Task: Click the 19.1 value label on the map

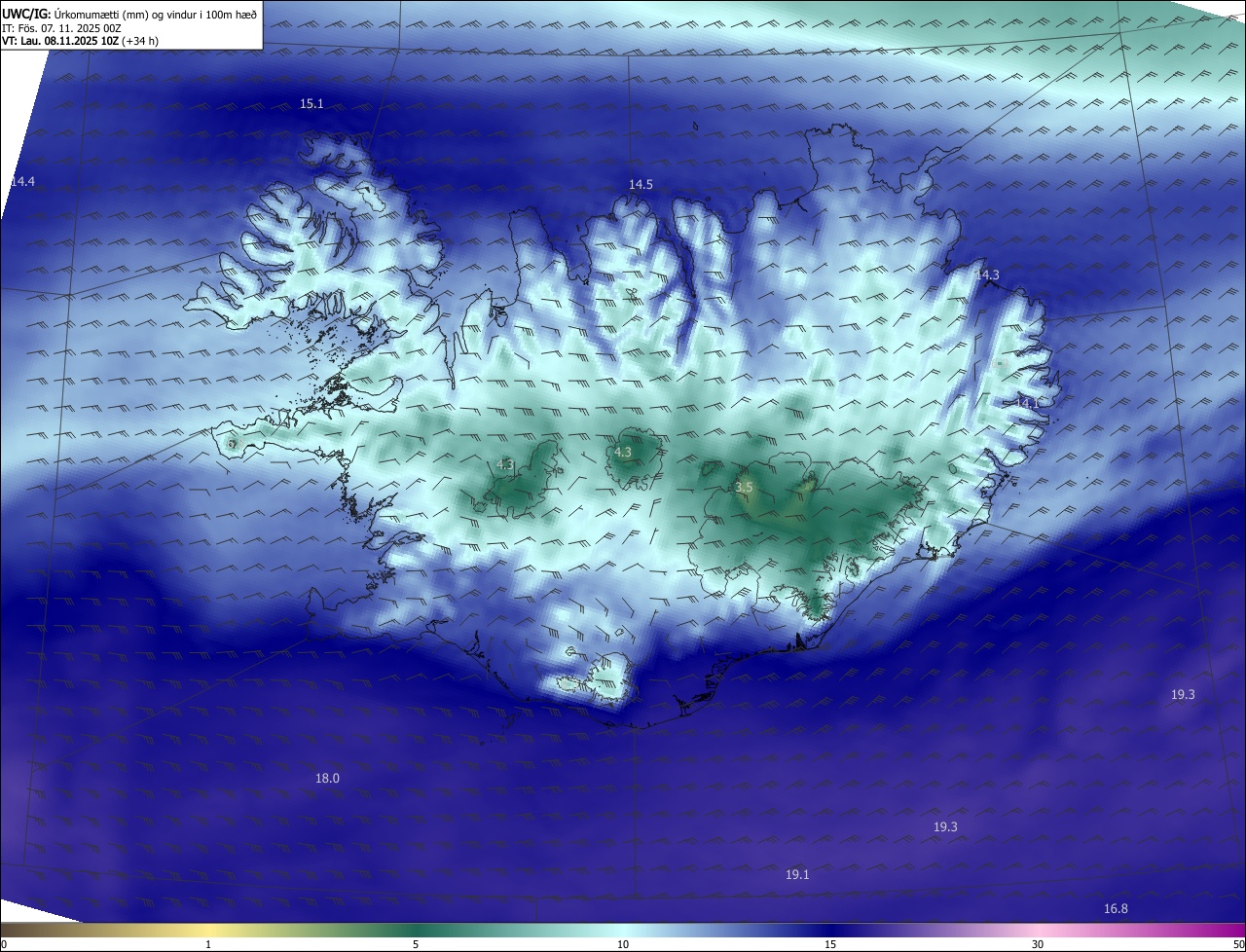Action: 797,875
